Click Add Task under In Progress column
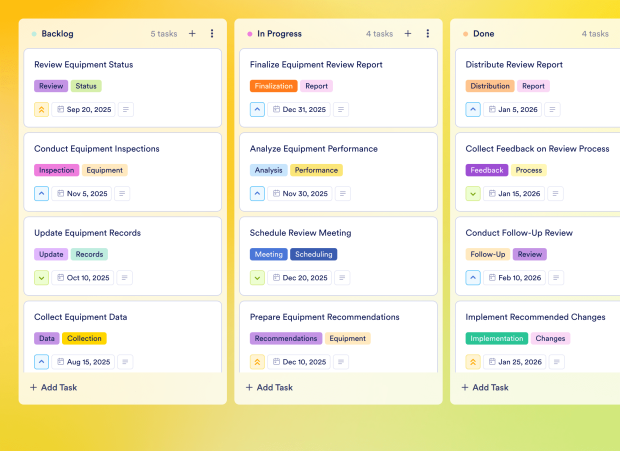Viewport: 620px width, 451px height. (x=269, y=387)
